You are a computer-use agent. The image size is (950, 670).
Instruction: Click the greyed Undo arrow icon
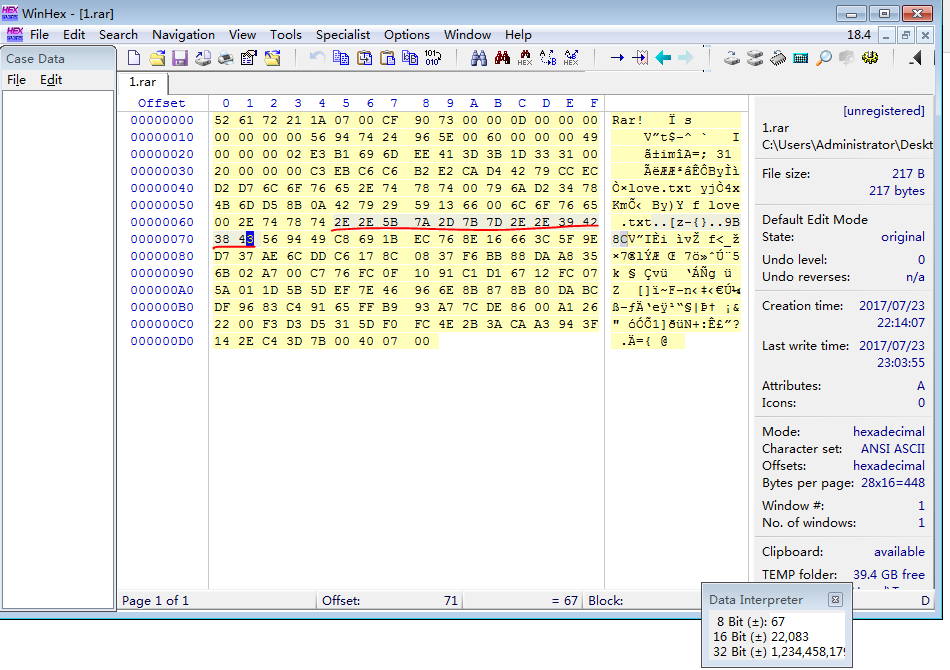(317, 58)
